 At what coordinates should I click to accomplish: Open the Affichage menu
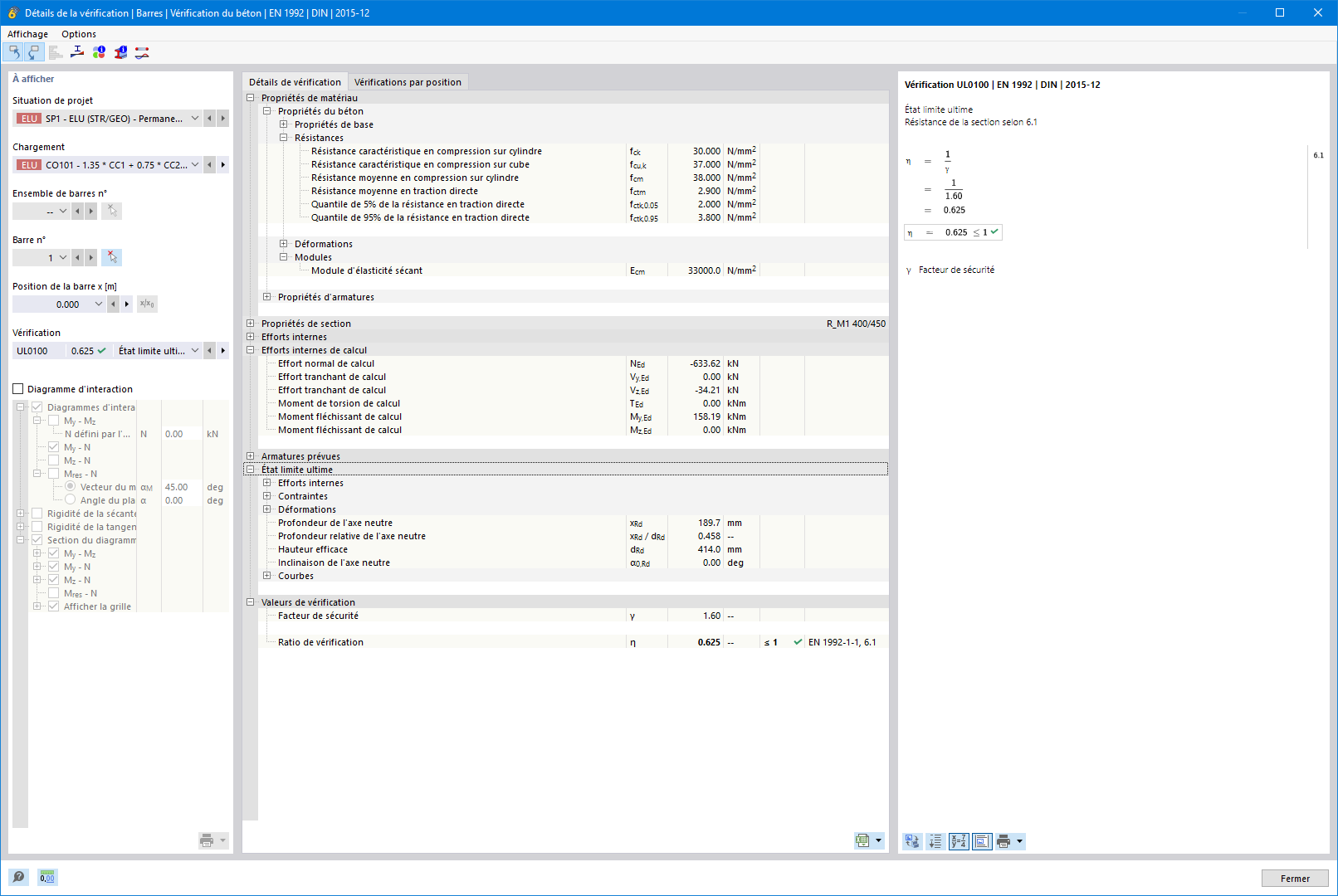pyautogui.click(x=27, y=34)
